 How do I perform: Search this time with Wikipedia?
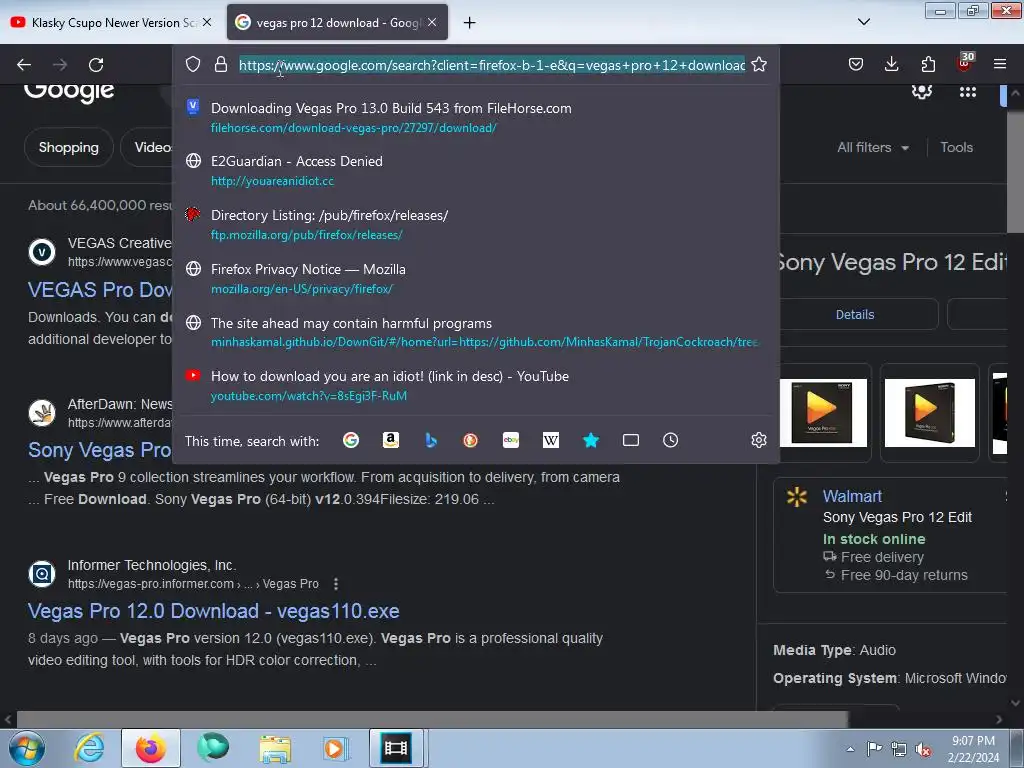click(551, 440)
